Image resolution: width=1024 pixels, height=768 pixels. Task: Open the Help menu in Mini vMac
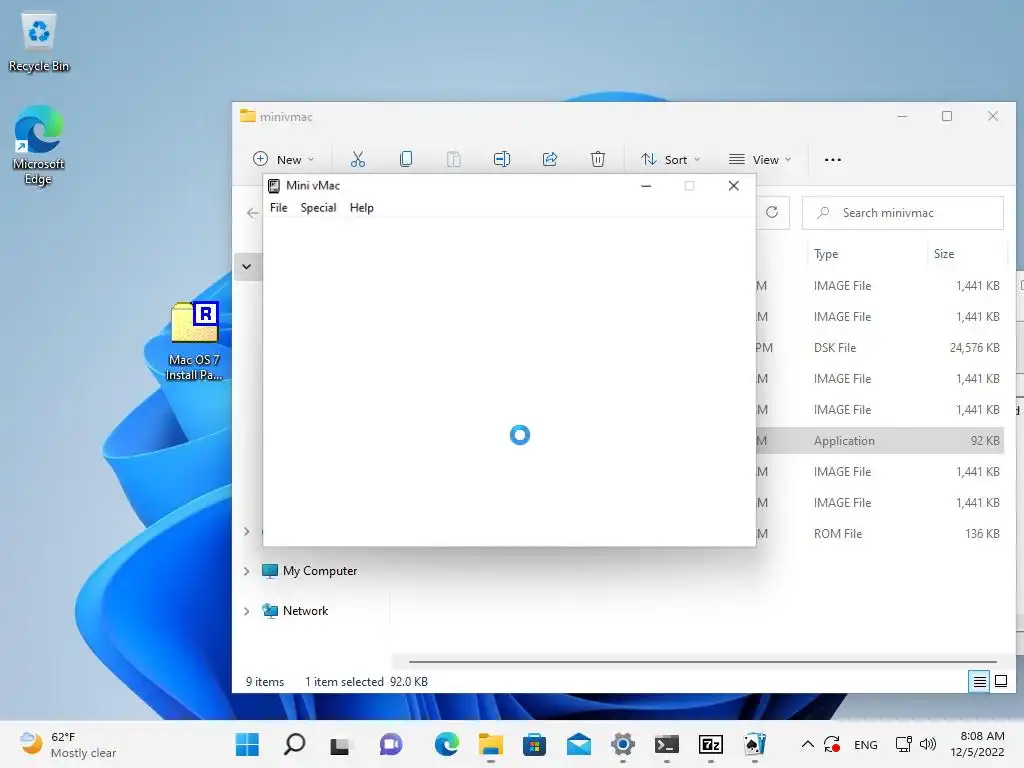361,208
